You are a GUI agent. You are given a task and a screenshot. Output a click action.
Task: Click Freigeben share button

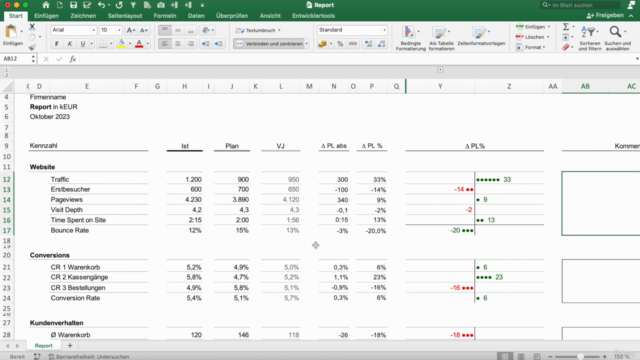tap(605, 16)
